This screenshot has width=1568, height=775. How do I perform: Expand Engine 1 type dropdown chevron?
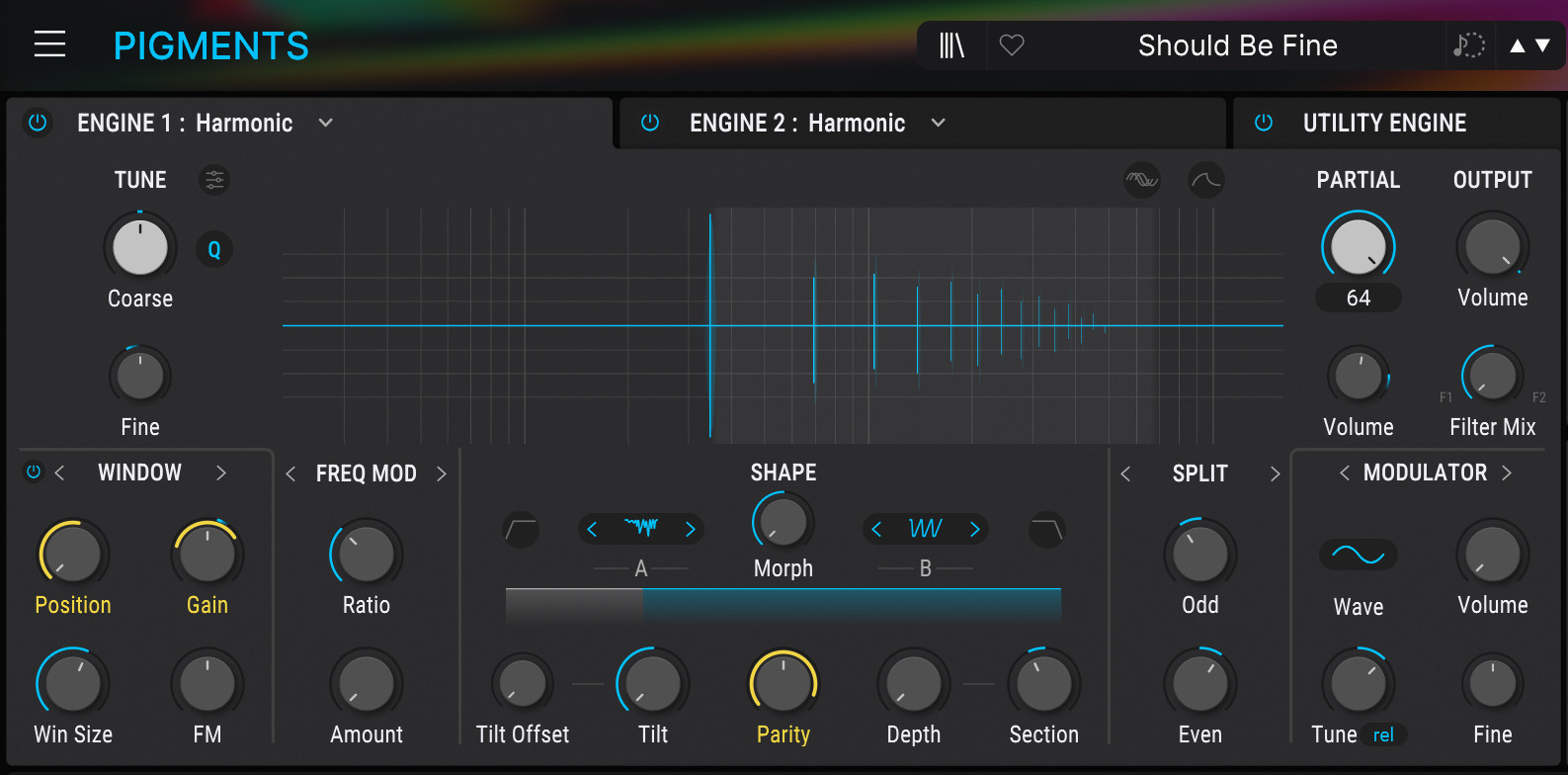pos(326,123)
